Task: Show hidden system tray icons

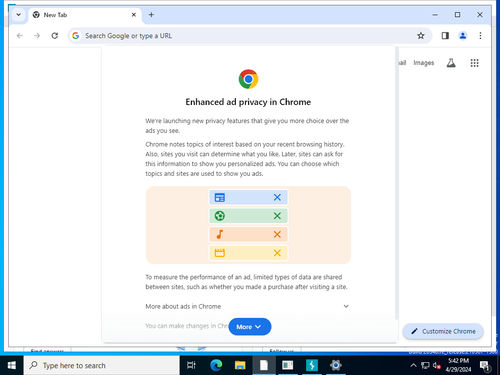Action: coord(413,365)
